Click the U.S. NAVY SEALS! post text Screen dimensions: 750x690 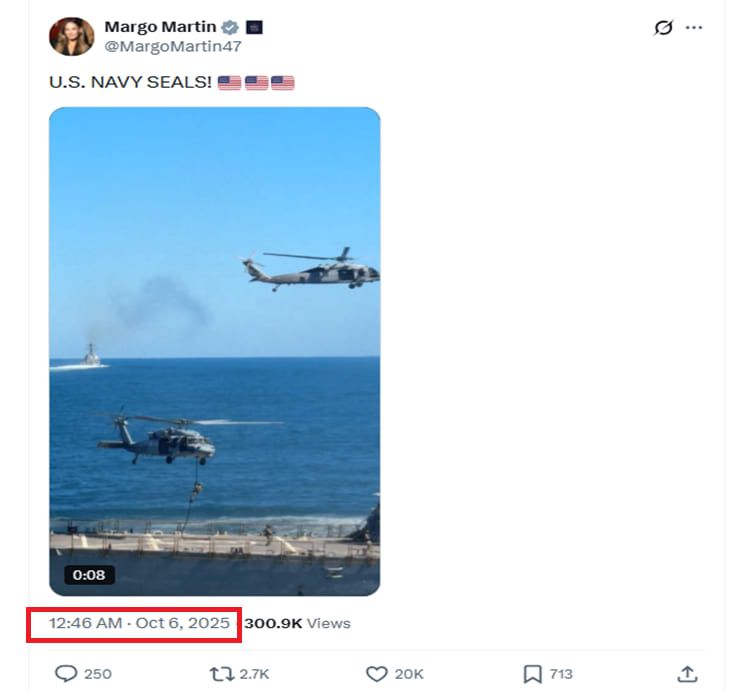coord(130,82)
